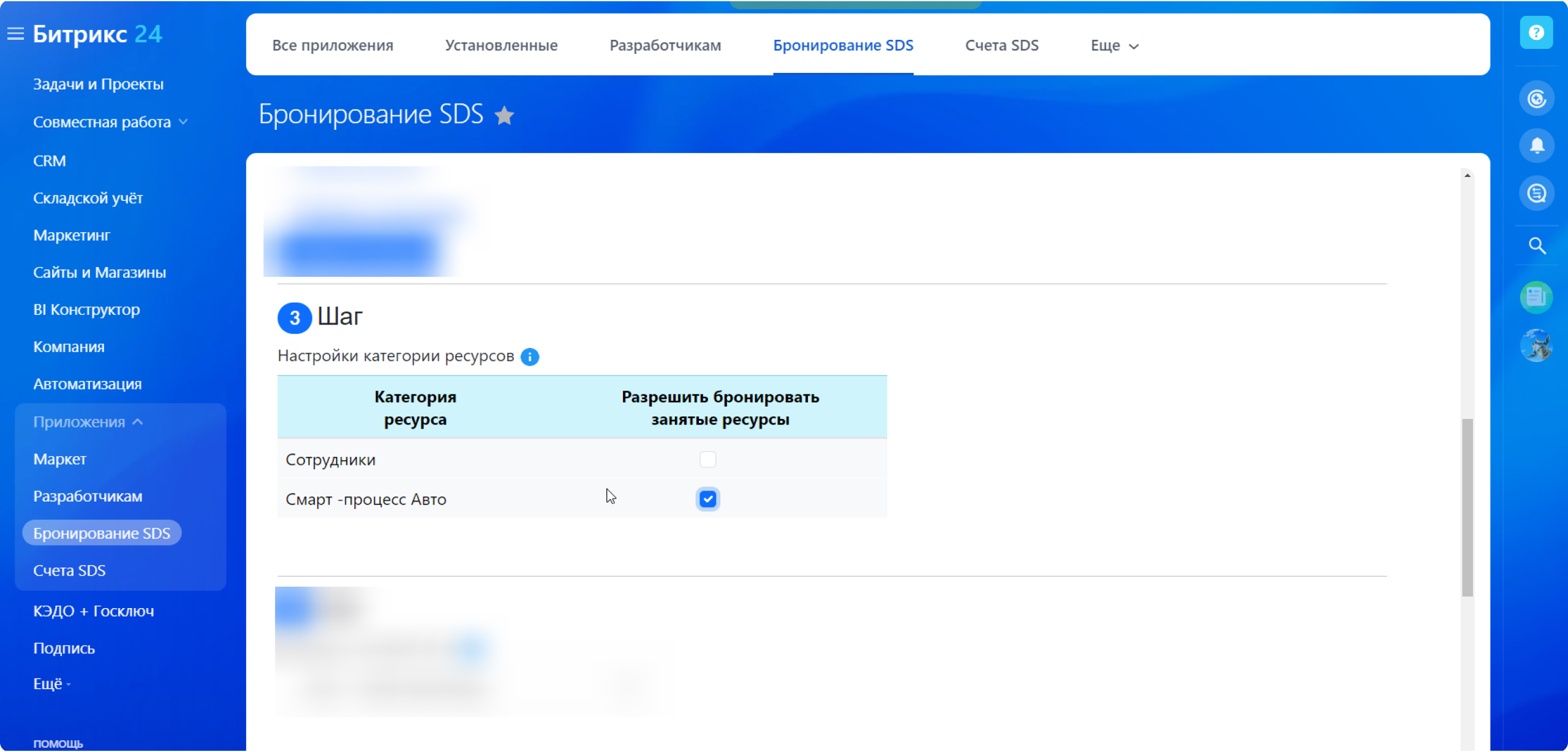Screen dimensions: 1568x752
Task: Open the Еще dropdown in top tabs
Action: tap(1114, 46)
